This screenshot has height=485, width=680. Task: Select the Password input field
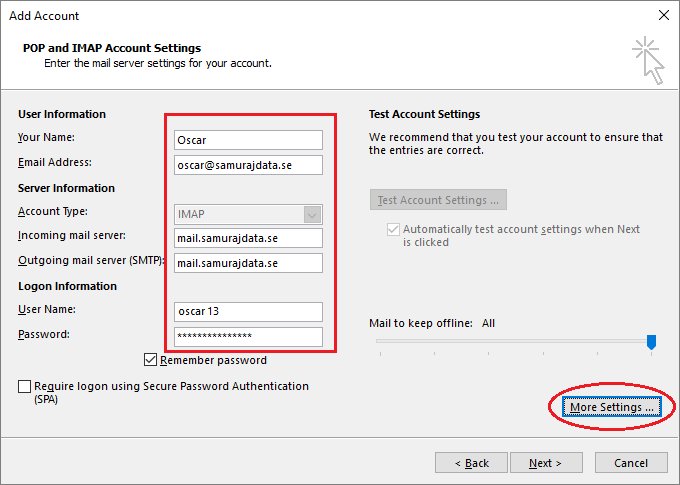(x=248, y=336)
